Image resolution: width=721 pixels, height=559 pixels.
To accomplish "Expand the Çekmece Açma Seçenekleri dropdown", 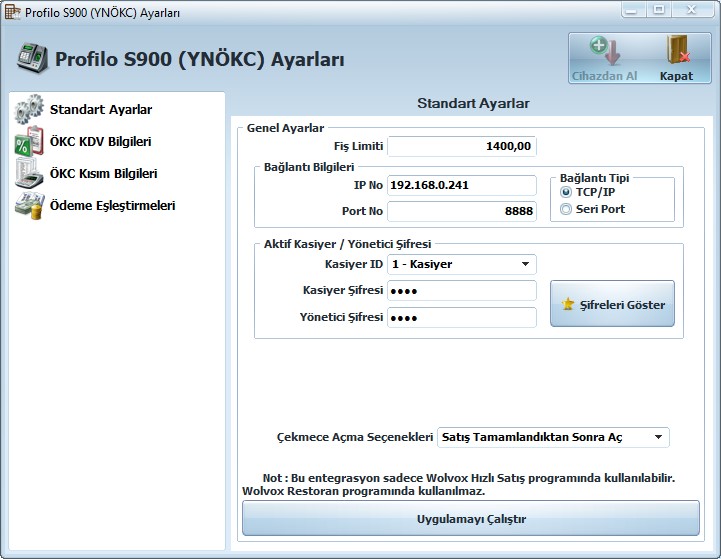I will (658, 437).
